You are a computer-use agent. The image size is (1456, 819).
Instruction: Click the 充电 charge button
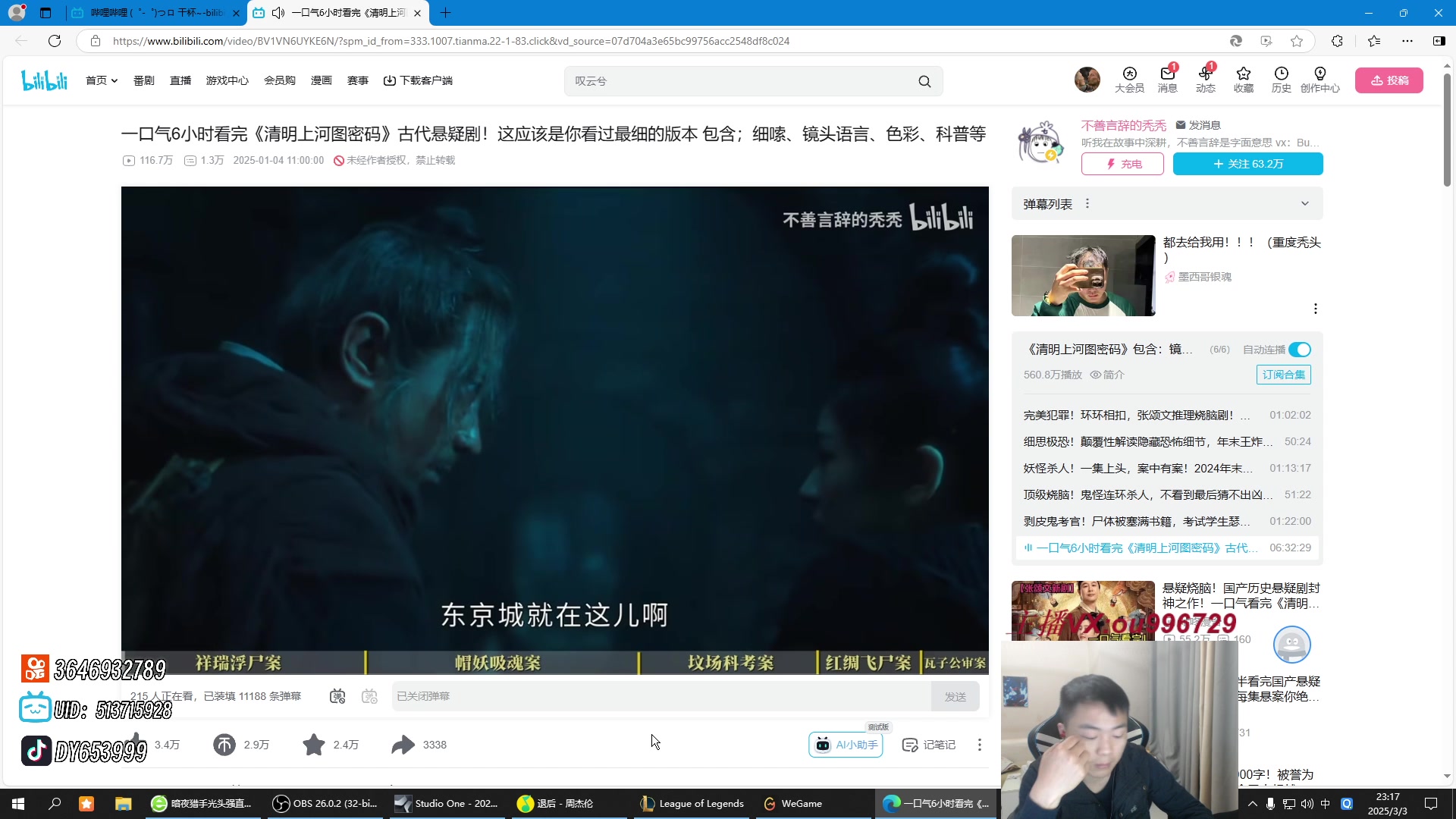coord(1122,164)
